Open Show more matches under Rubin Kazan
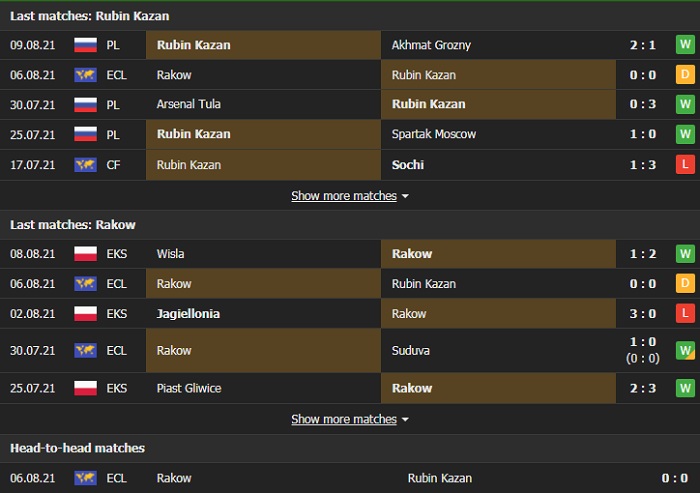The height and width of the screenshot is (493, 700). tap(344, 196)
